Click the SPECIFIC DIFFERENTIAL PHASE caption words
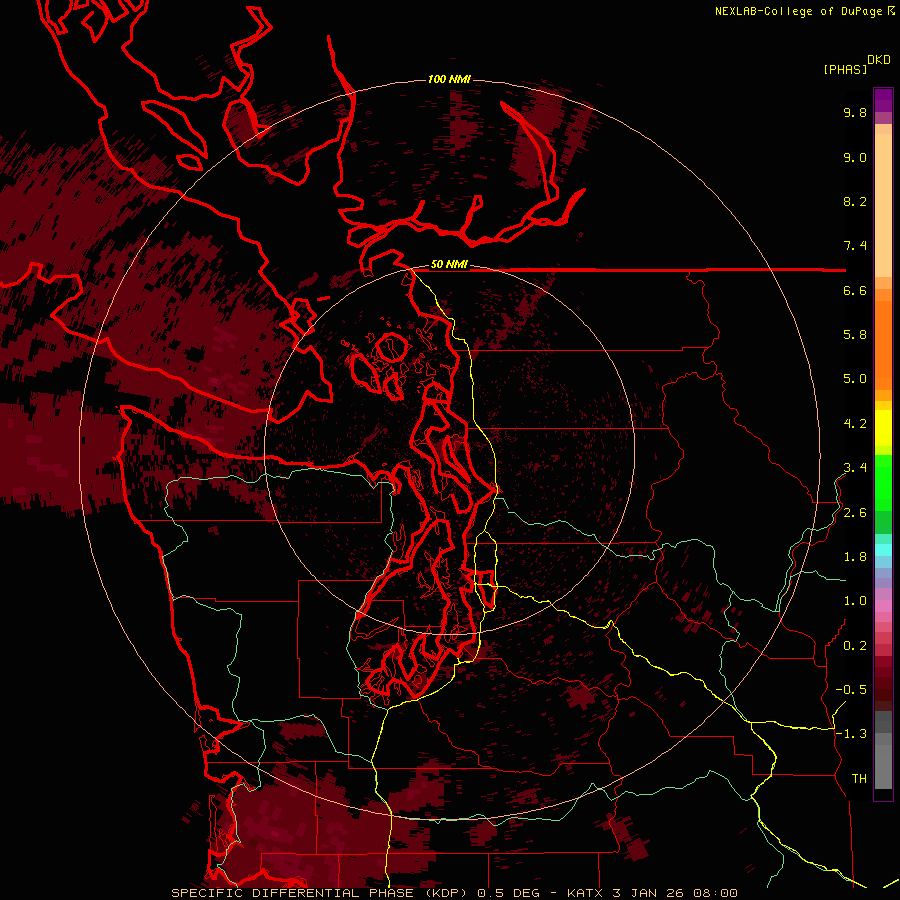900x900 pixels. pos(293,893)
